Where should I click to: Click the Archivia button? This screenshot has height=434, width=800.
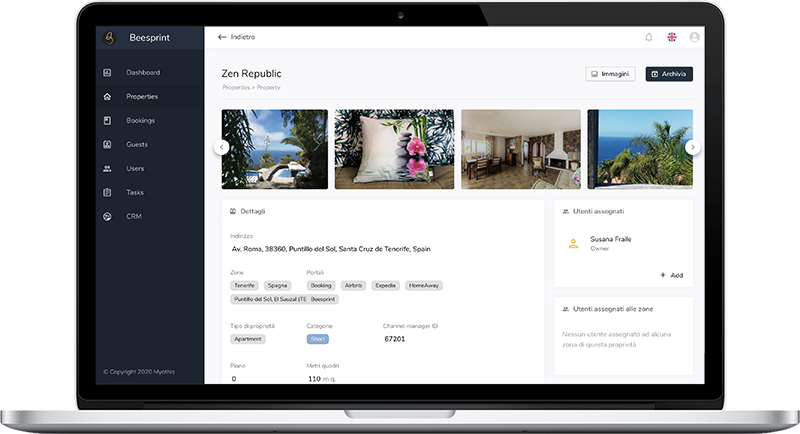point(669,74)
